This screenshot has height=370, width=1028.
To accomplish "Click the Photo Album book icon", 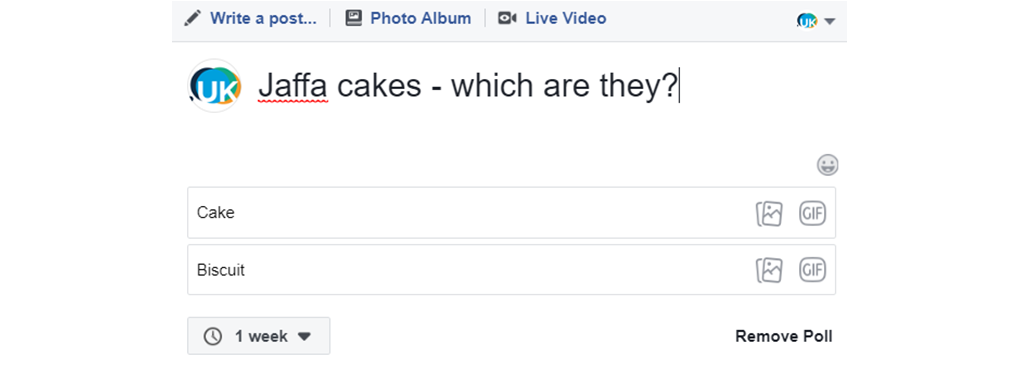I will tap(354, 18).
